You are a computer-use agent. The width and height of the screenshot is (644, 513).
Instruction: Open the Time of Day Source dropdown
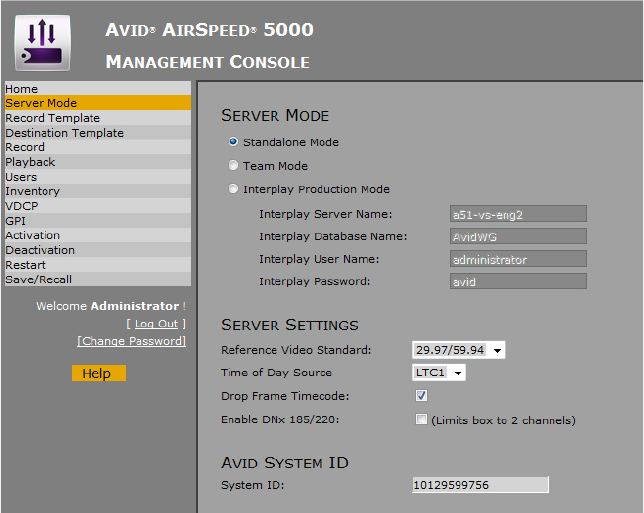[439, 373]
